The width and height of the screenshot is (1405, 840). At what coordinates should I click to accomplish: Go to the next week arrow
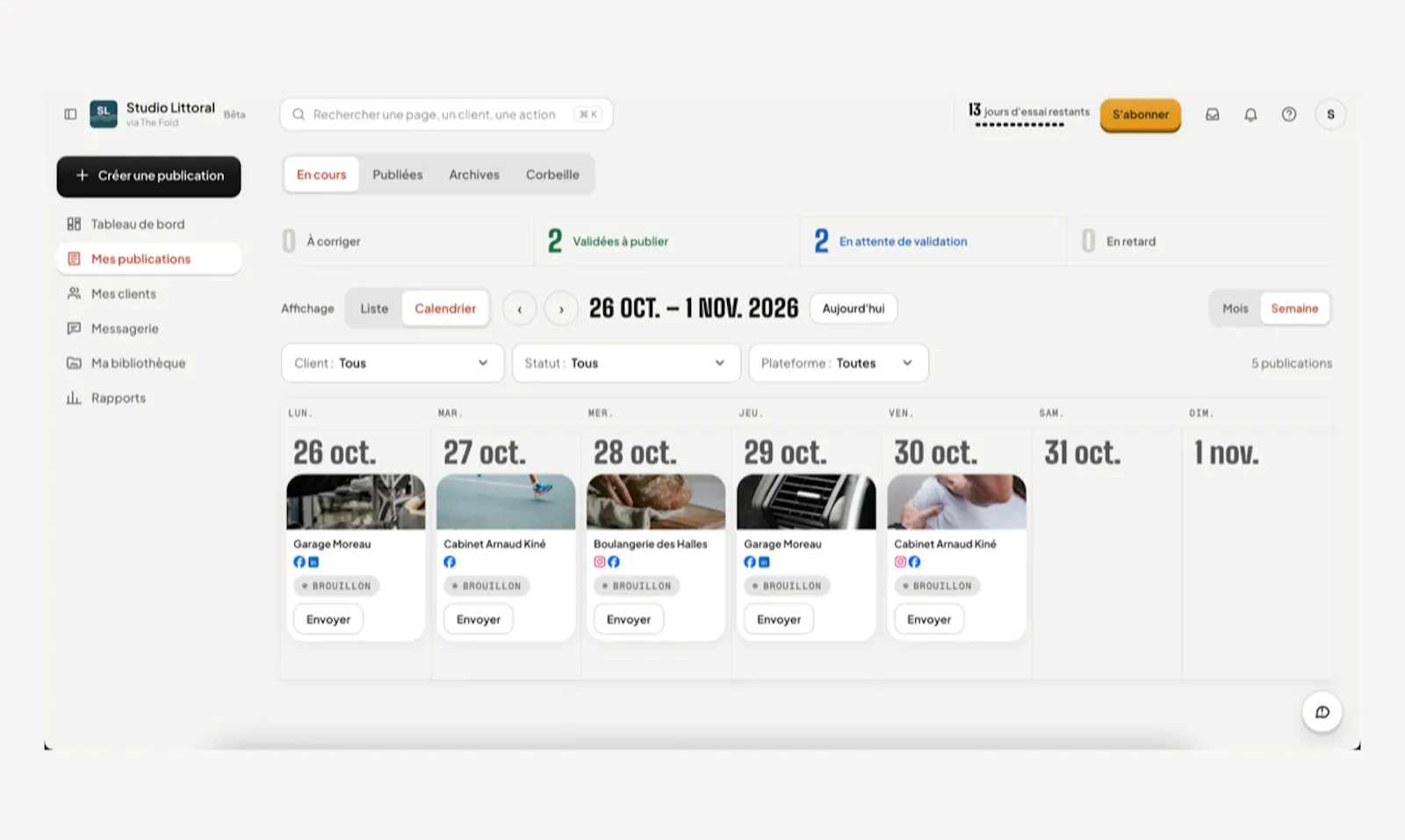pos(561,309)
